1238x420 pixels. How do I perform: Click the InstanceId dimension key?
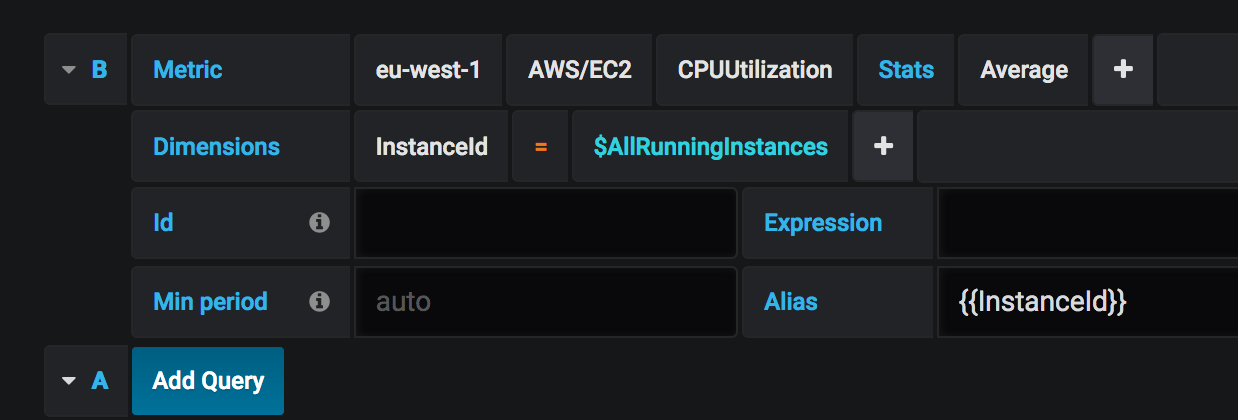pos(432,146)
